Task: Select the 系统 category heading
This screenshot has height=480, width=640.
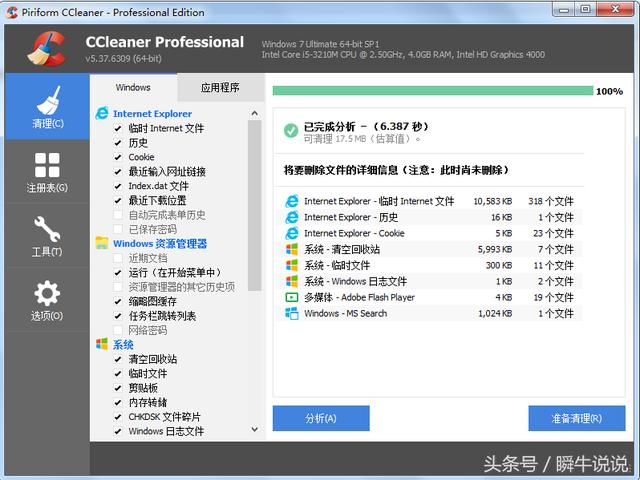Action: 123,344
